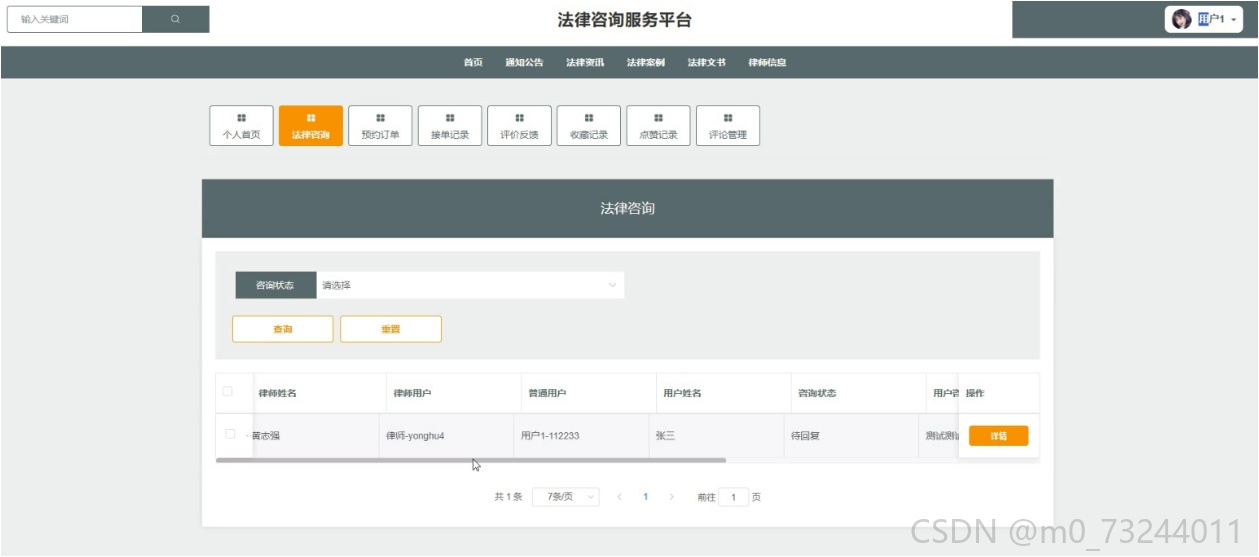Switch to the 个人首页 tab

coord(241,126)
